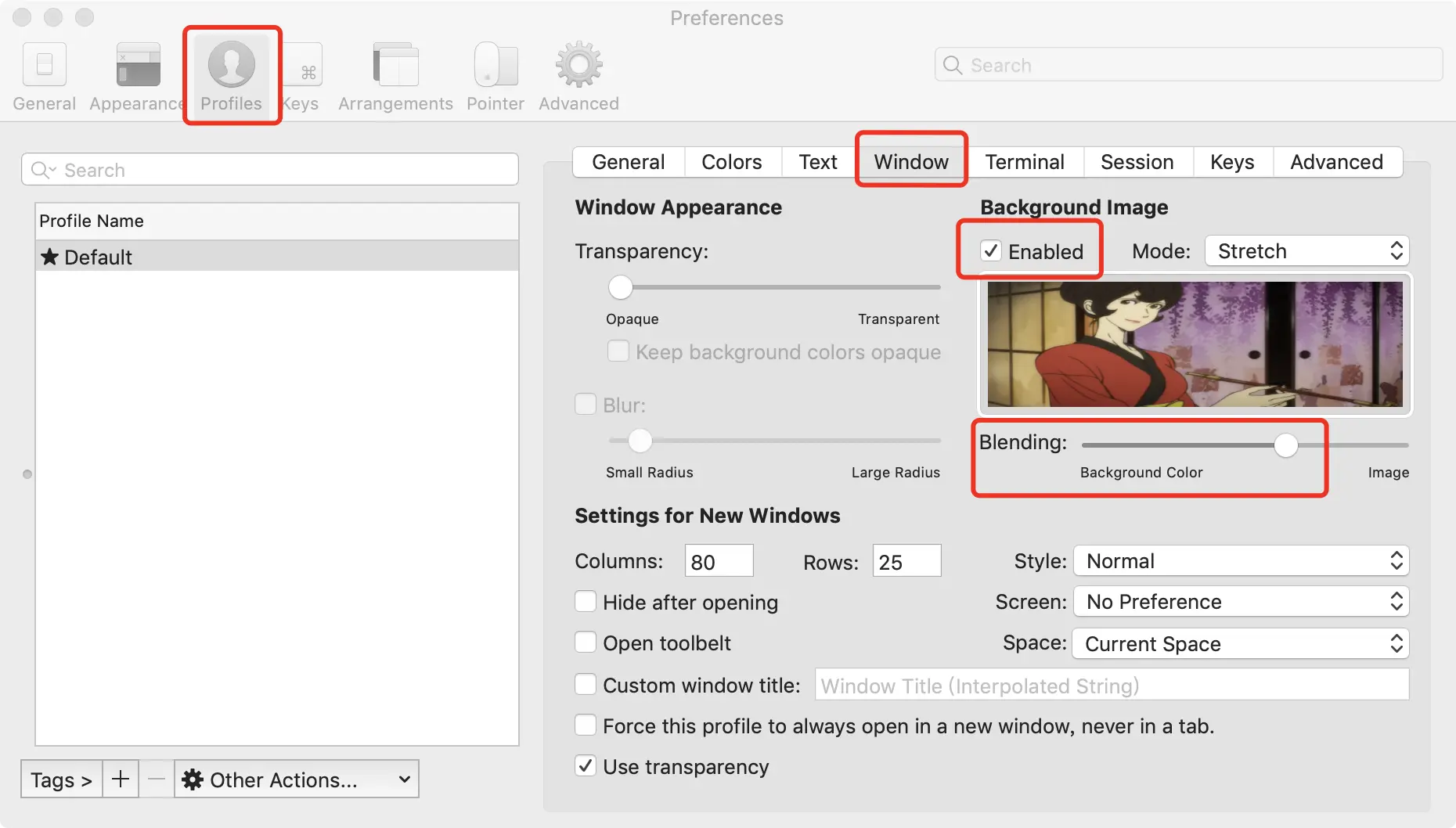Switch to the Session profile tab
1456x828 pixels.
pos(1137,162)
